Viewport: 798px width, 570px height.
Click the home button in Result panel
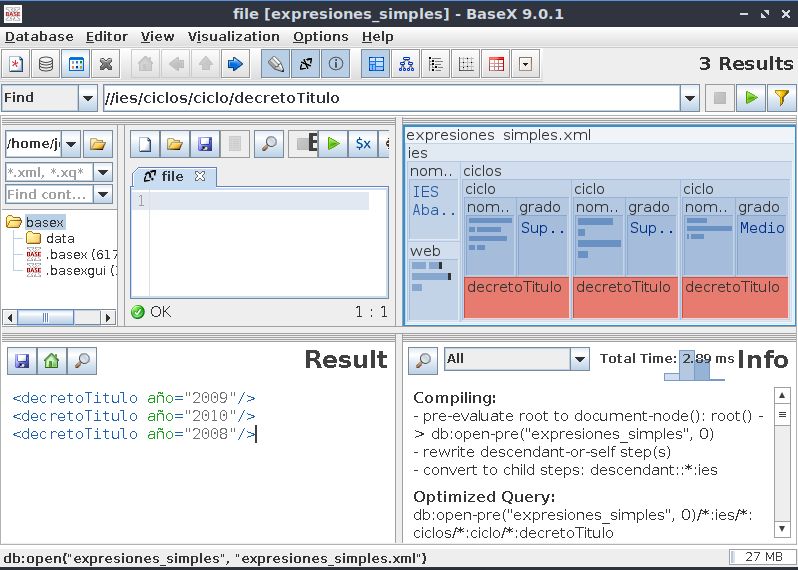coord(51,360)
